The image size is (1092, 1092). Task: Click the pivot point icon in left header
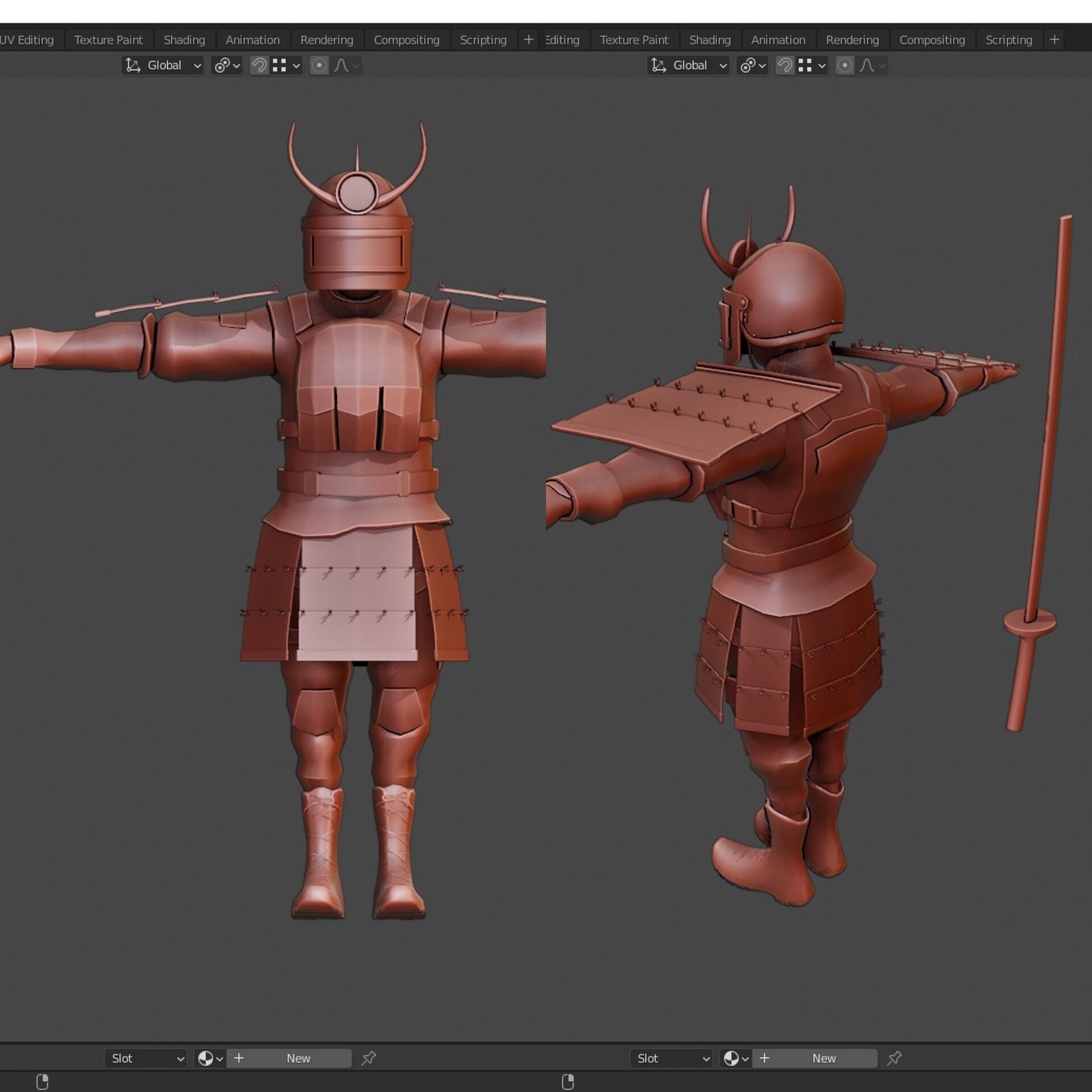(x=224, y=65)
